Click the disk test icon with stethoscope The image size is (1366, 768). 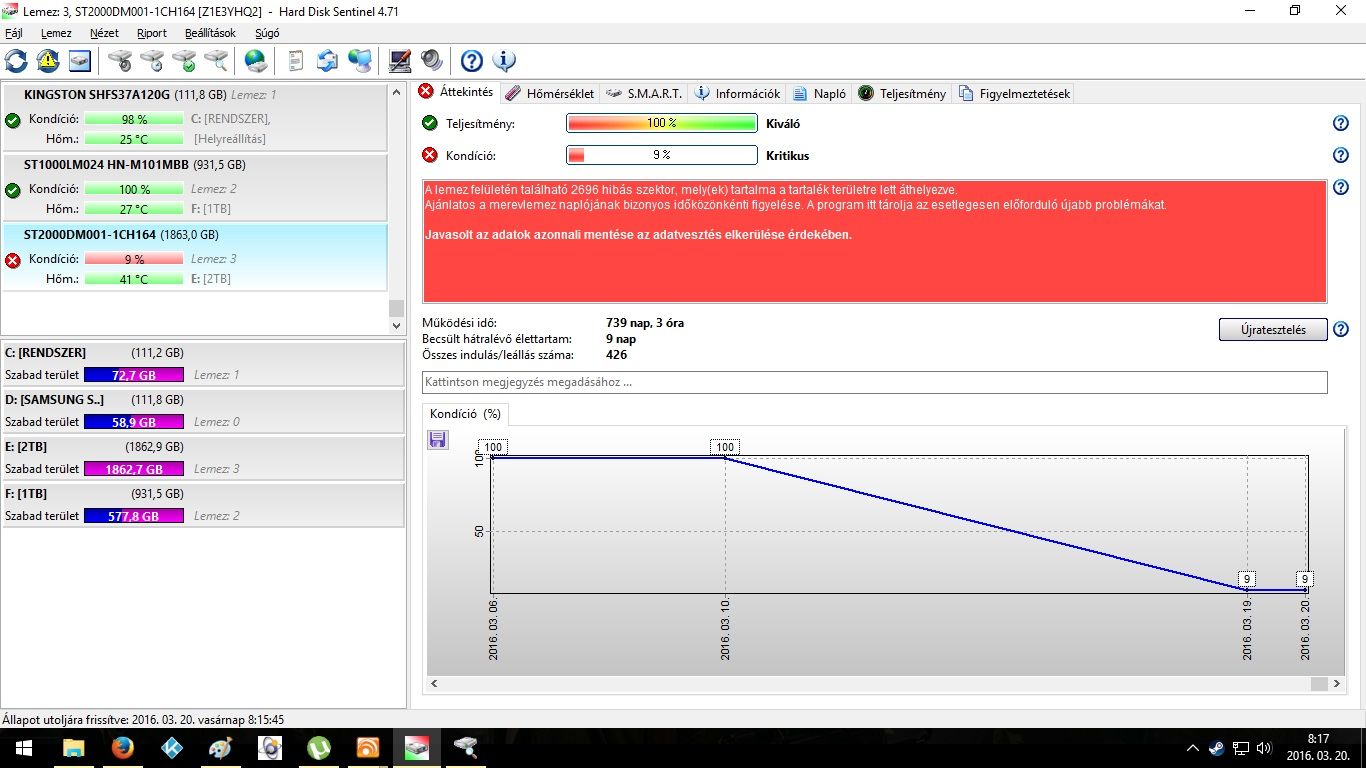click(x=121, y=61)
